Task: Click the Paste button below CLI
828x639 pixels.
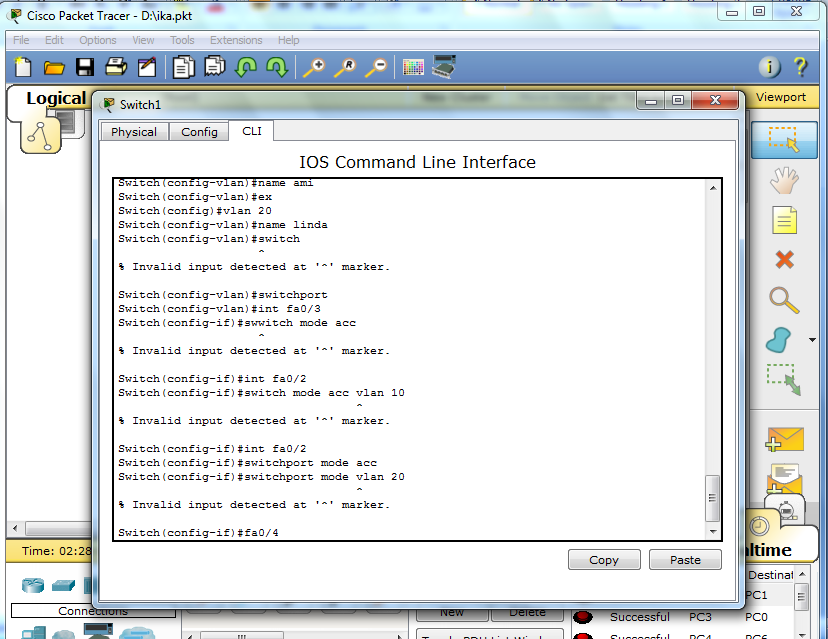Action: click(x=685, y=560)
